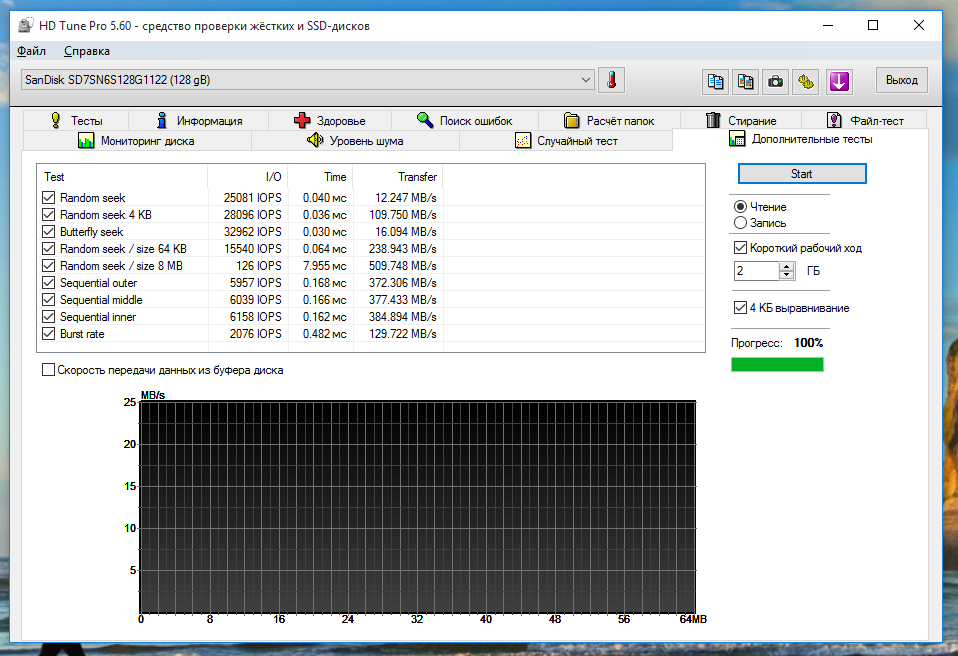Click the 25081 IOPS value

252,198
